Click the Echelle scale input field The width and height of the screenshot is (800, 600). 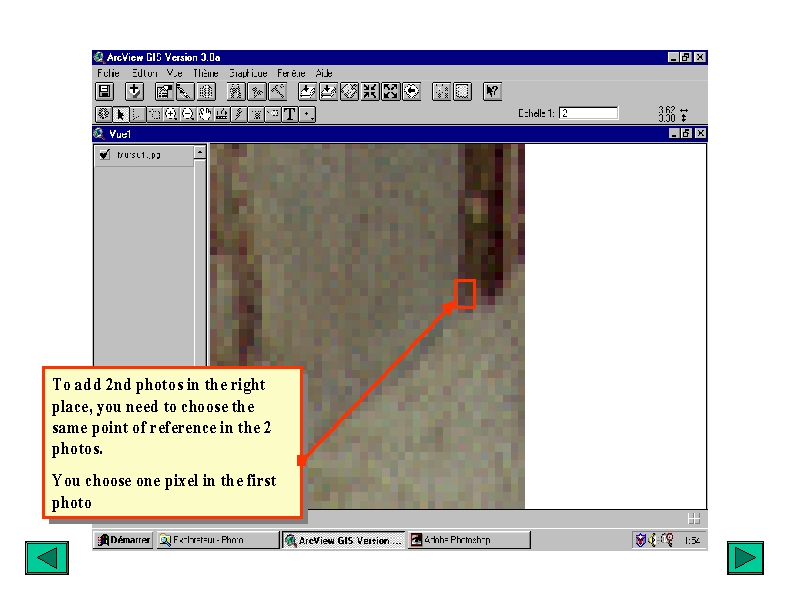pyautogui.click(x=588, y=113)
